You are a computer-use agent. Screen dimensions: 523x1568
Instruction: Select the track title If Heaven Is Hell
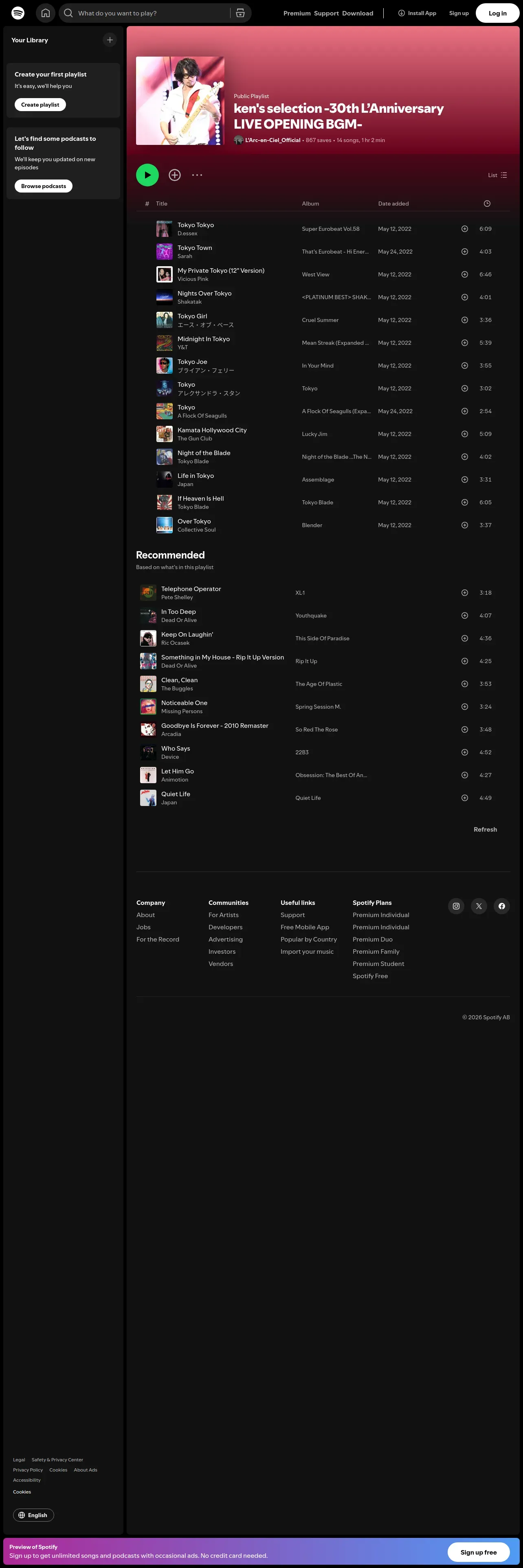click(x=201, y=499)
